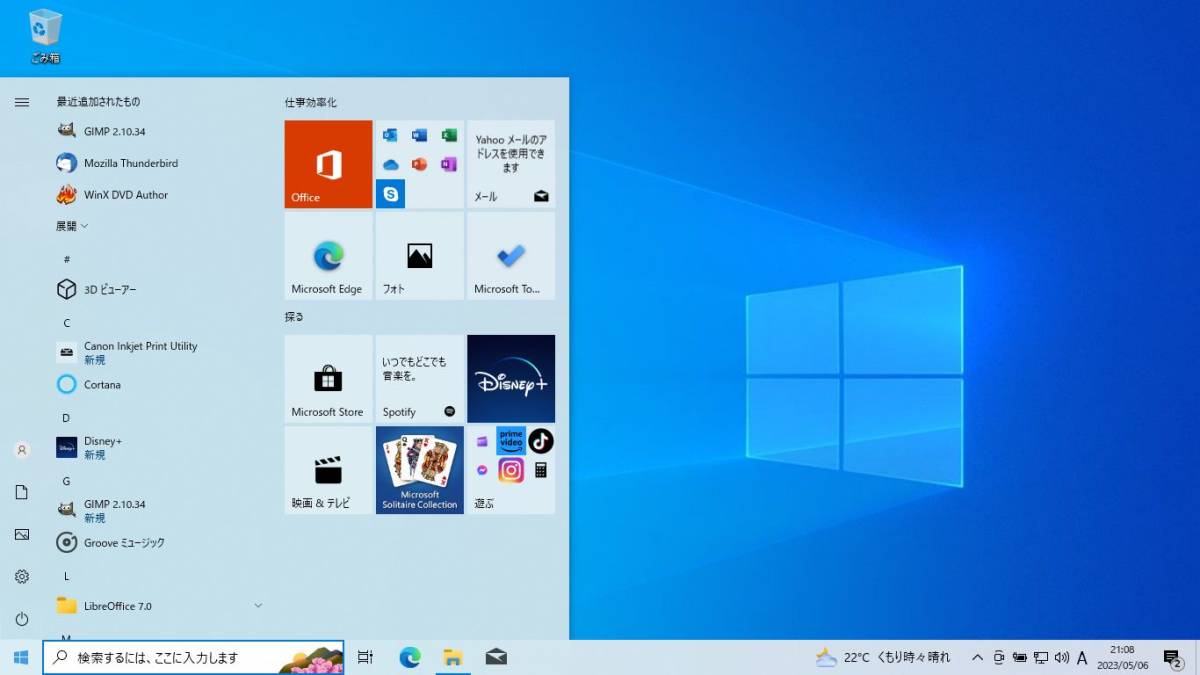This screenshot has height=675, width=1200.
Task: Open the Microsoft To Do tile
Action: tap(511, 255)
